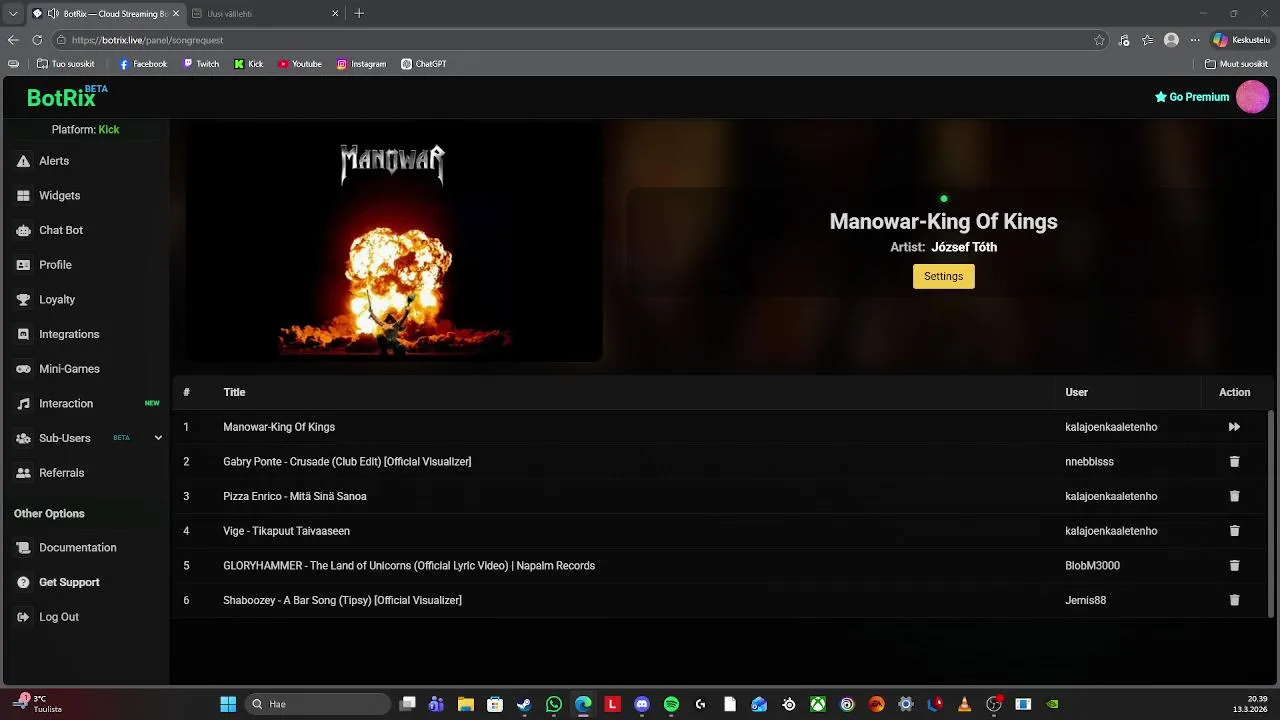Reload the page
The height and width of the screenshot is (720, 1280).
37,40
